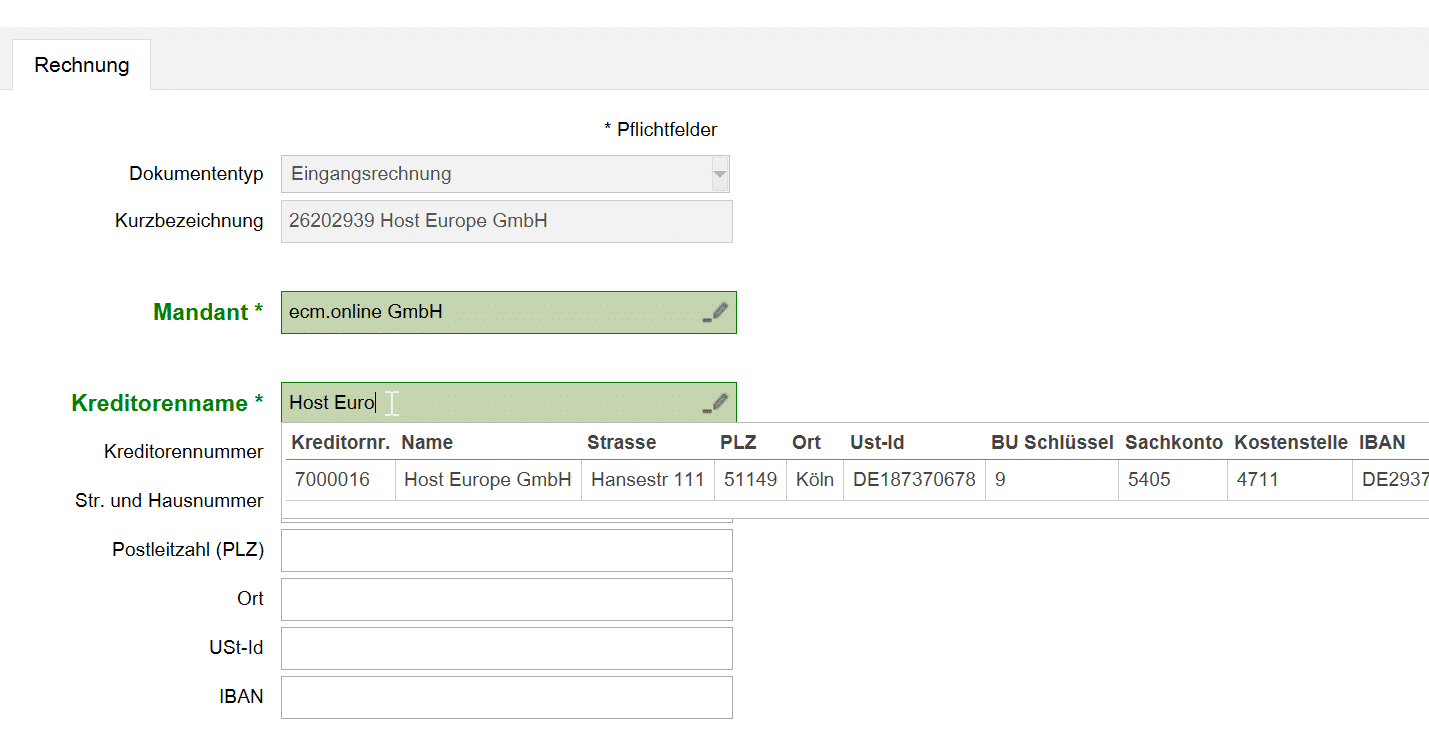Open the Dokumententyp dropdown arrow
This screenshot has height=752, width=1429.
[719, 174]
